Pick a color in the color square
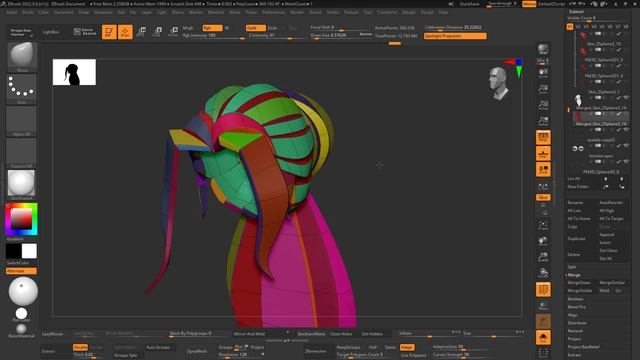 point(21,218)
